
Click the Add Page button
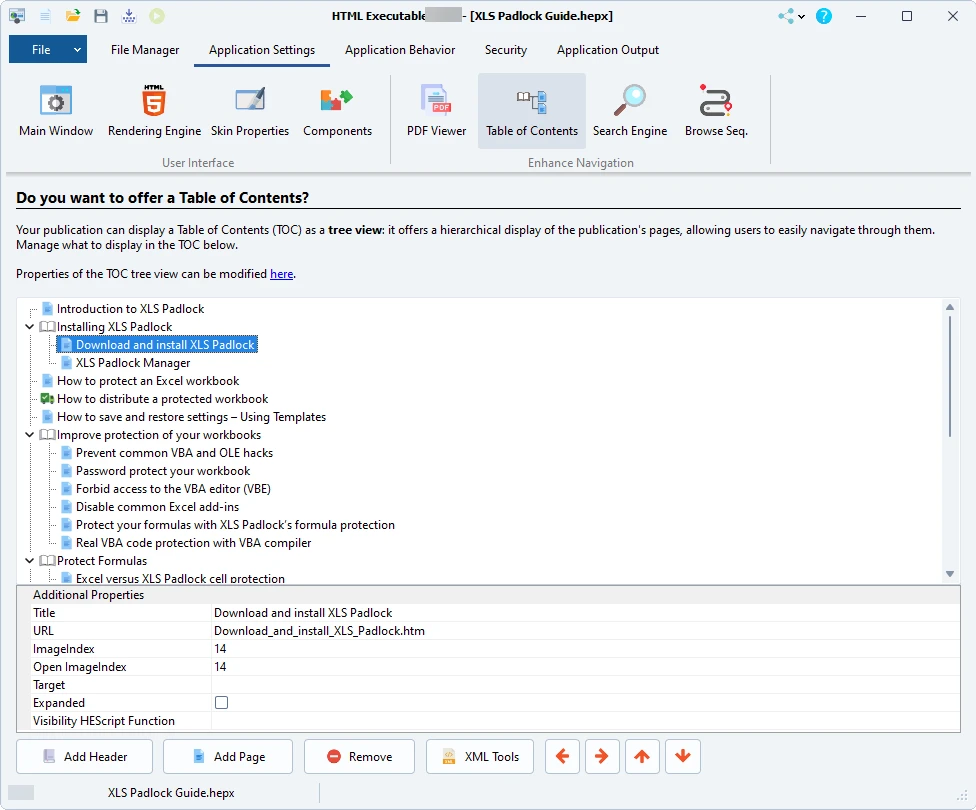pyautogui.click(x=228, y=757)
